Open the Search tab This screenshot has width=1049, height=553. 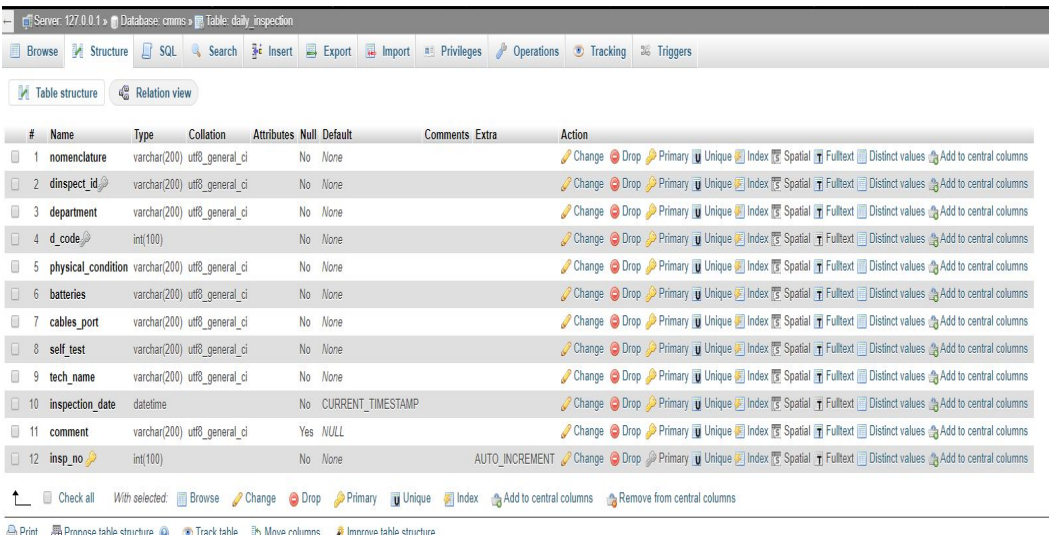tap(214, 51)
